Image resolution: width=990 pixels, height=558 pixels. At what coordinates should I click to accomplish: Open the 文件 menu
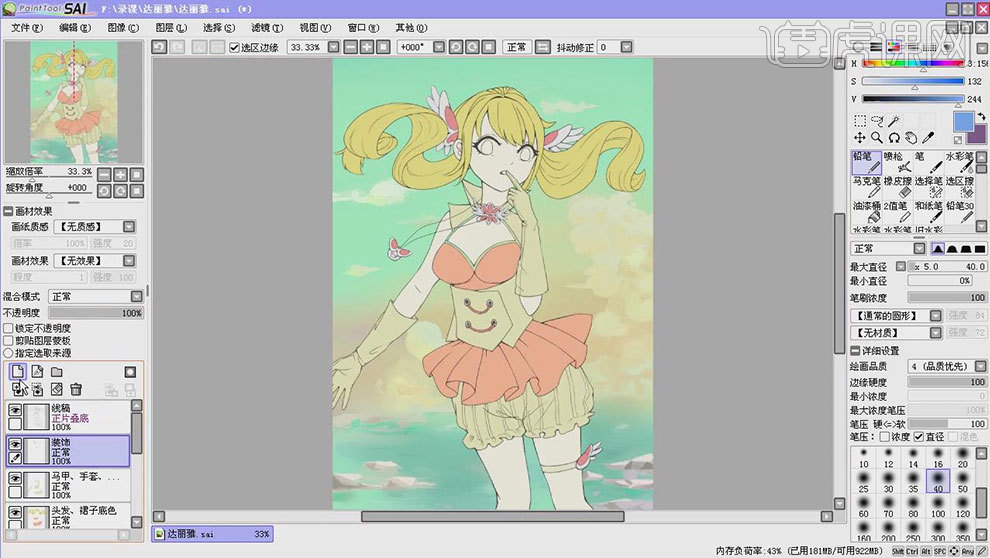tap(27, 28)
